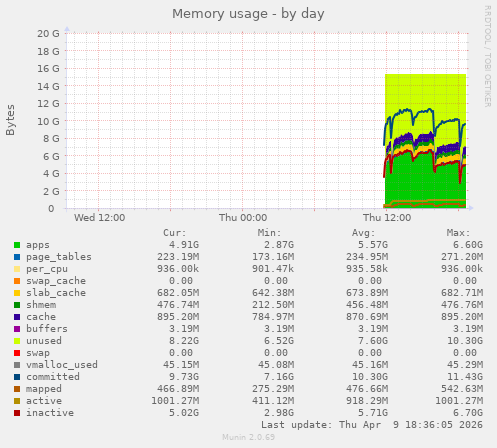Screen dimensions: 497x448
Task: Click the 'Munin 2.0.69' footer text
Action: [249, 437]
